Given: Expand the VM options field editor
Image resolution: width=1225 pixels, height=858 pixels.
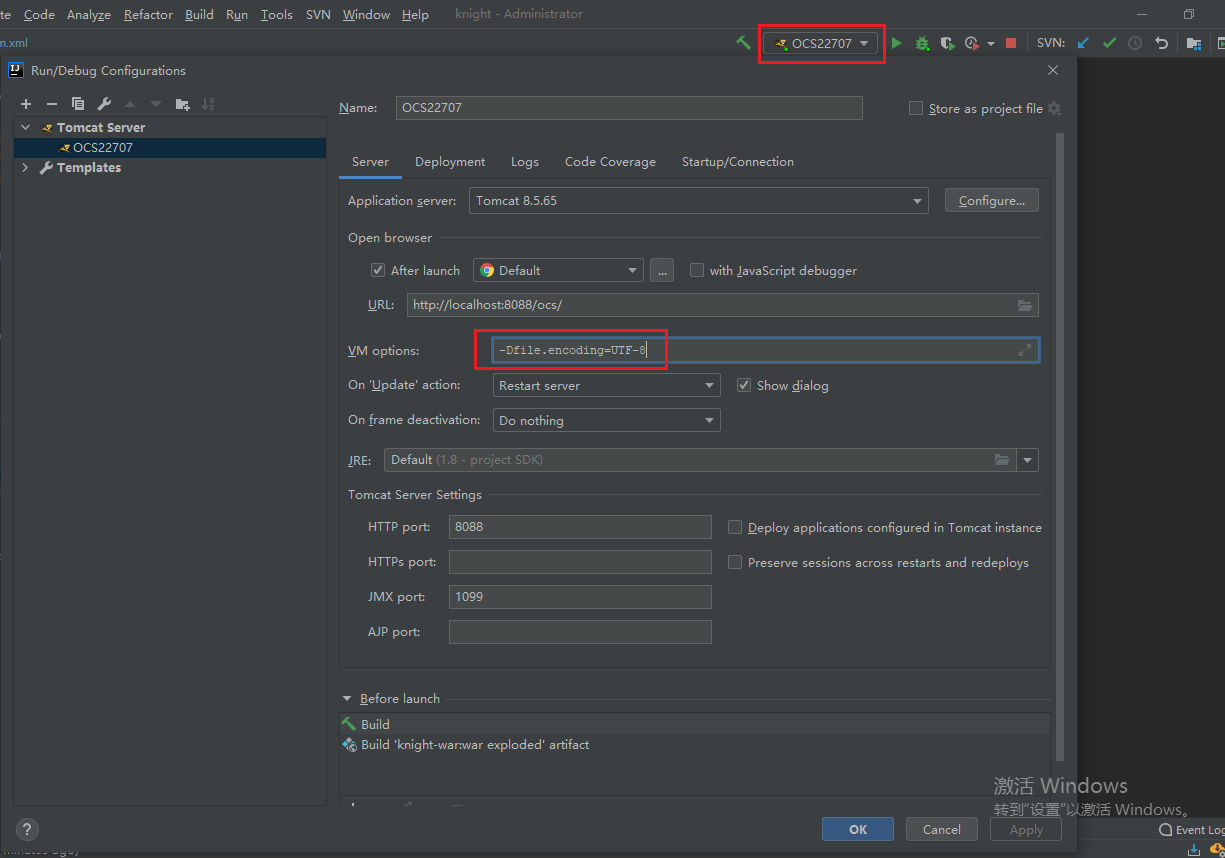Looking at the screenshot, I should [1025, 350].
